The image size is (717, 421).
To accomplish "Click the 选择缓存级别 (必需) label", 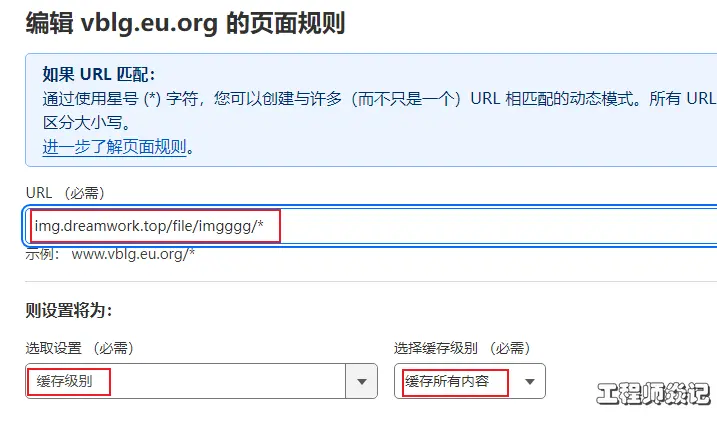I will click(462, 348).
